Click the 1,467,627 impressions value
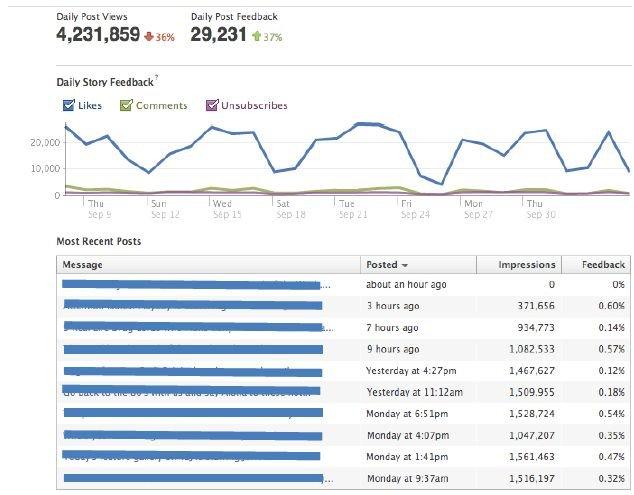The image size is (634, 495). pos(532,371)
